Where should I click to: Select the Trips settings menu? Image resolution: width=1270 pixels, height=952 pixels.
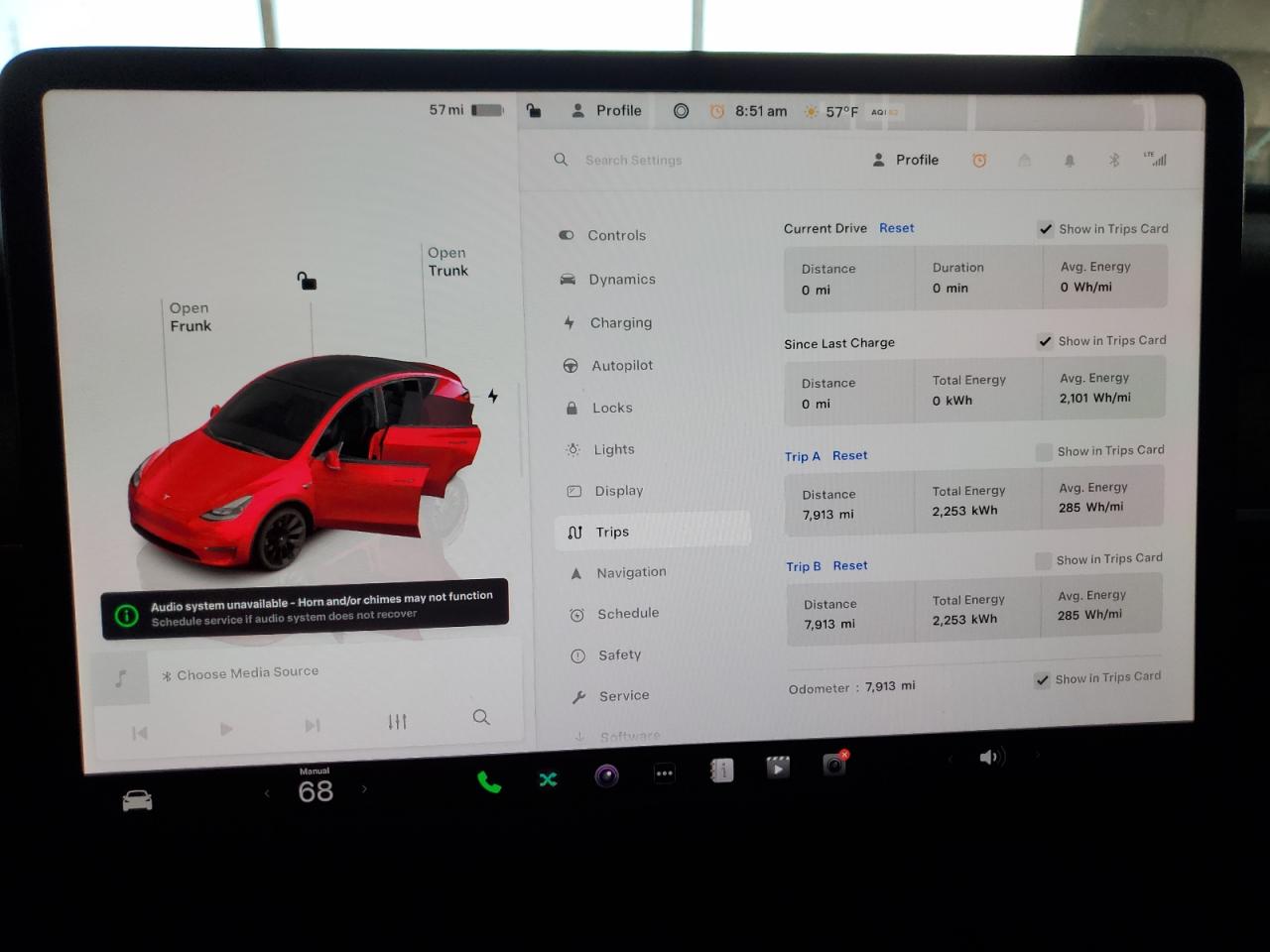coord(653,532)
